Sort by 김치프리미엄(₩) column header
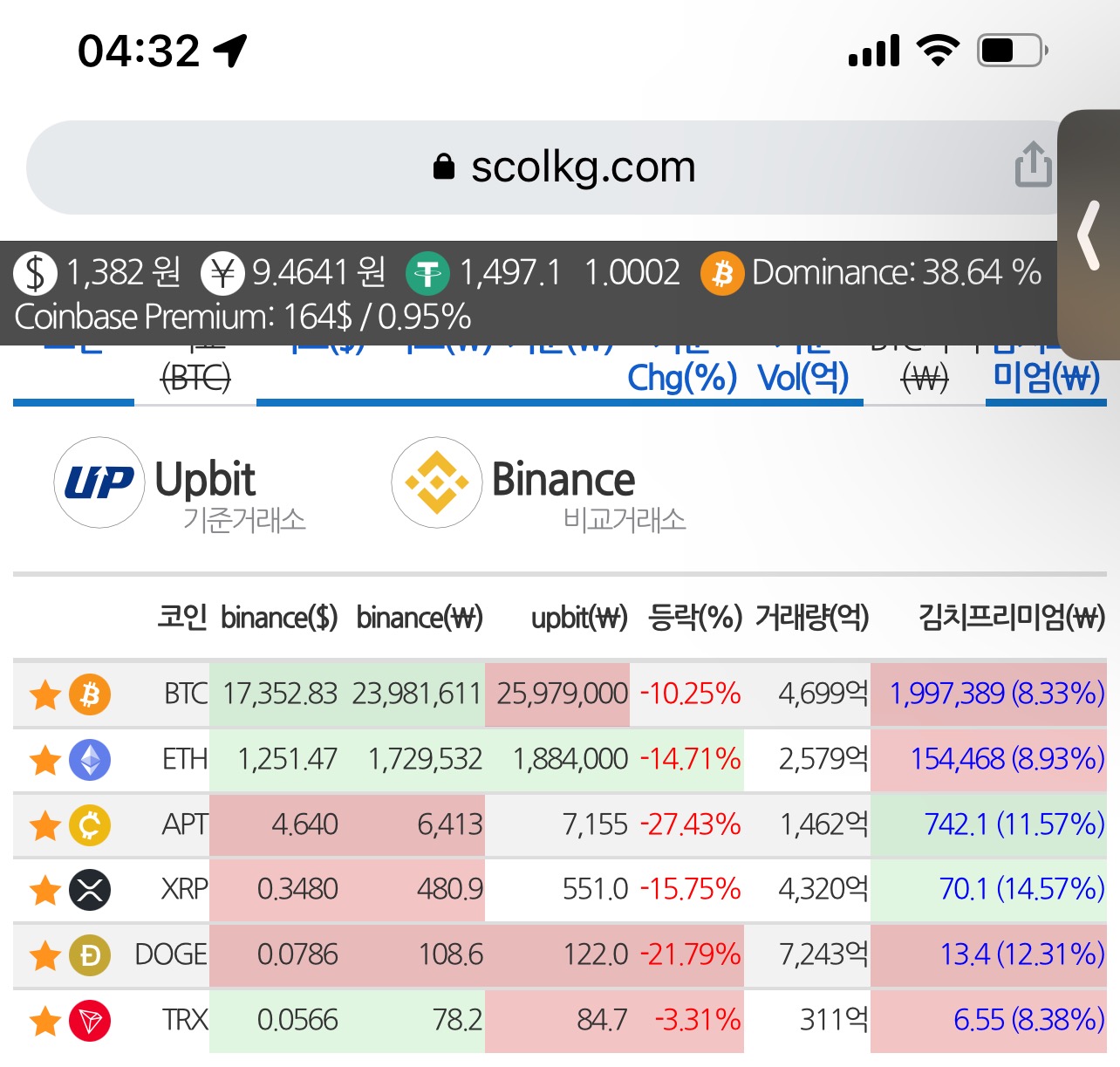 point(1012,618)
